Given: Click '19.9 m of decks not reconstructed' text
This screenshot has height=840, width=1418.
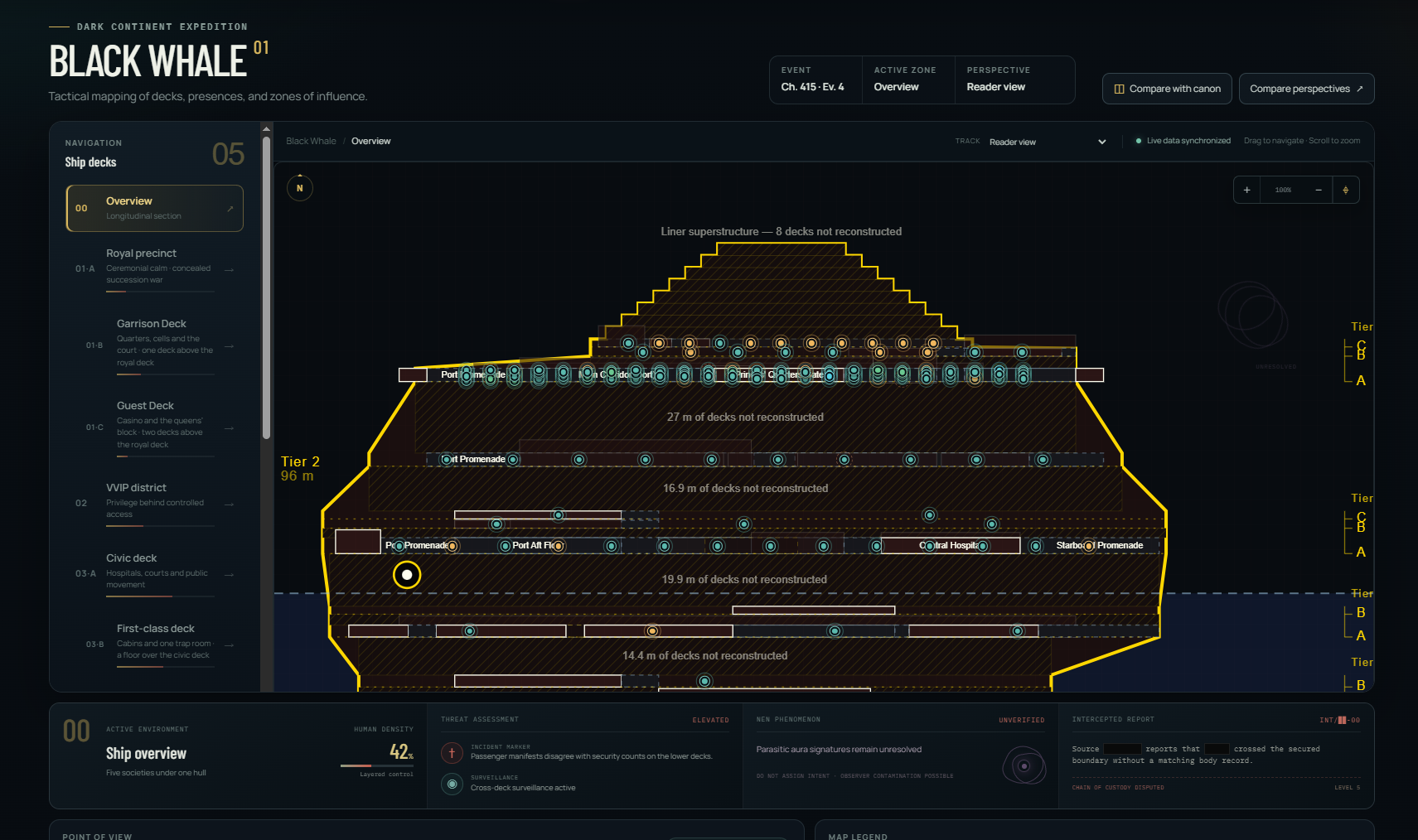Looking at the screenshot, I should (744, 580).
